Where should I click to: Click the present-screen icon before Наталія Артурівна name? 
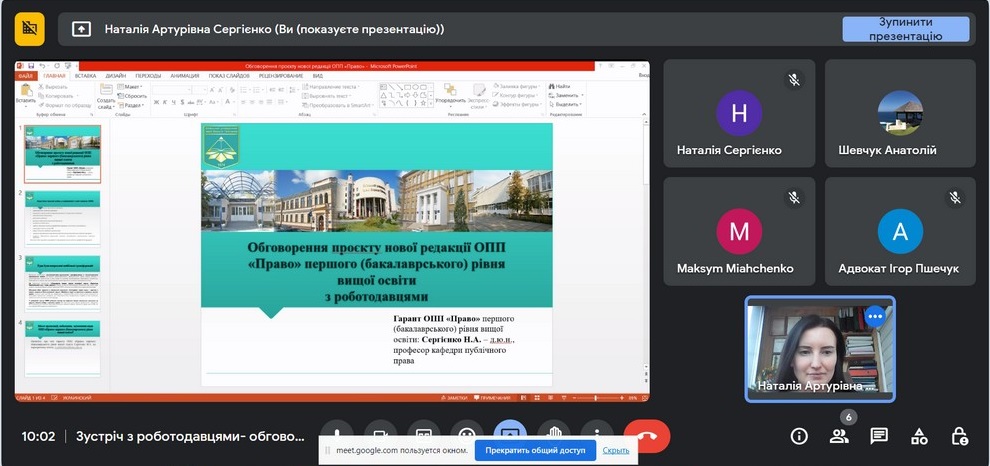tap(81, 29)
